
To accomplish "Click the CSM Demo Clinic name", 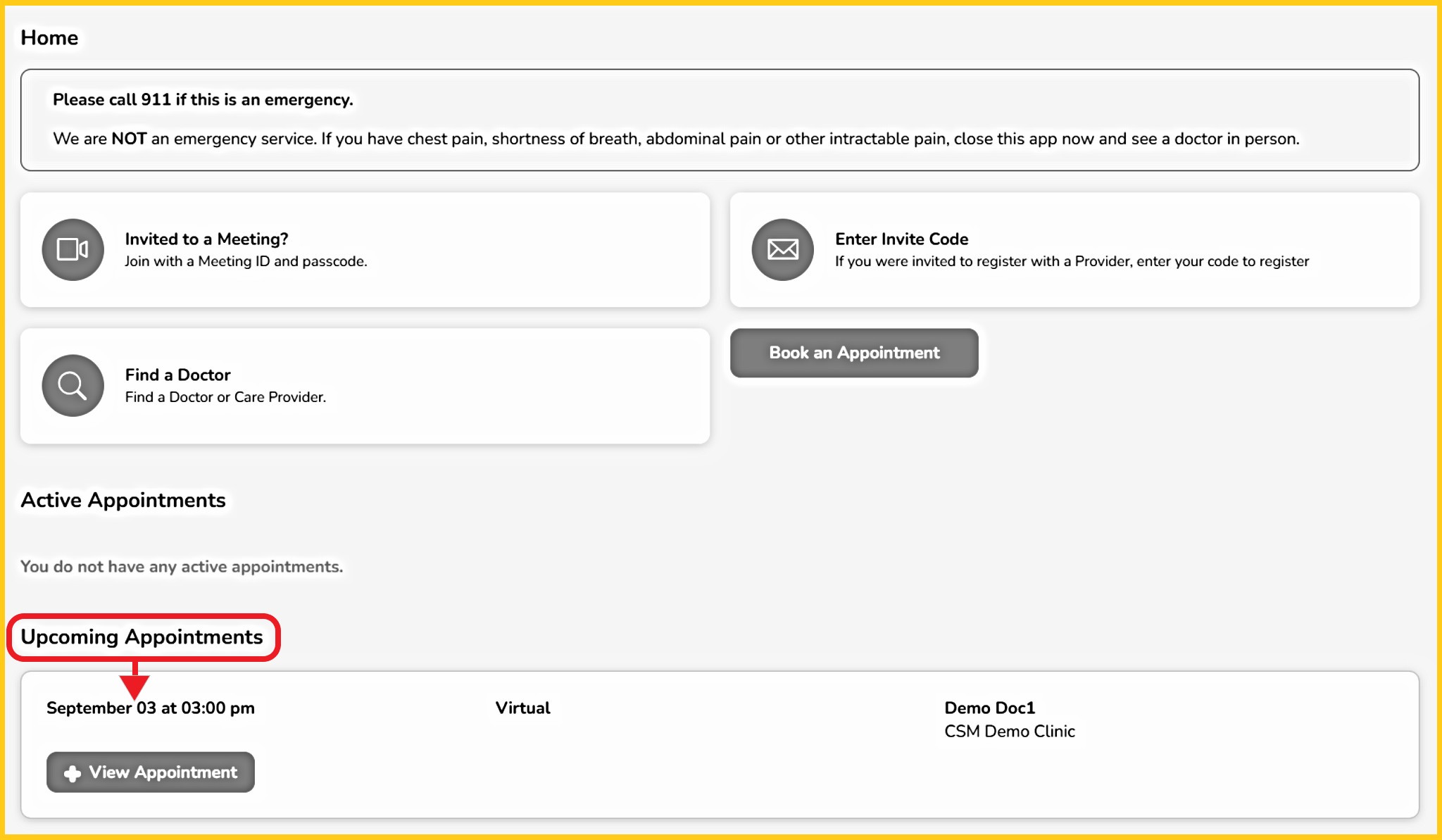I will (1009, 731).
